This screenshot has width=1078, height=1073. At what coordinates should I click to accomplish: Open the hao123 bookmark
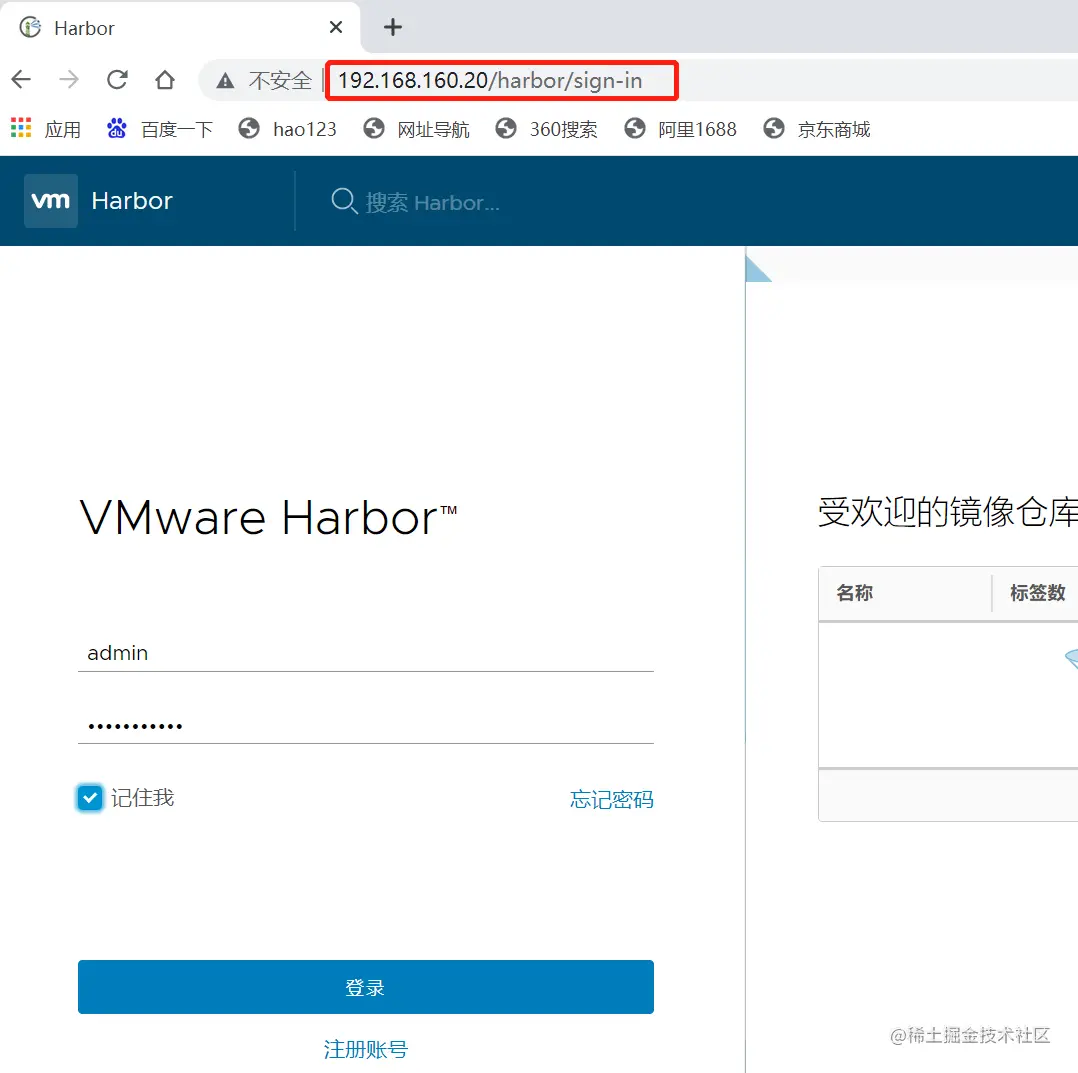(x=287, y=129)
